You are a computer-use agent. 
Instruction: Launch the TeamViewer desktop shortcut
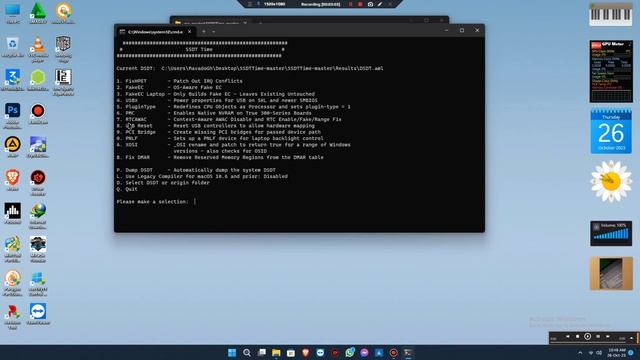38,314
